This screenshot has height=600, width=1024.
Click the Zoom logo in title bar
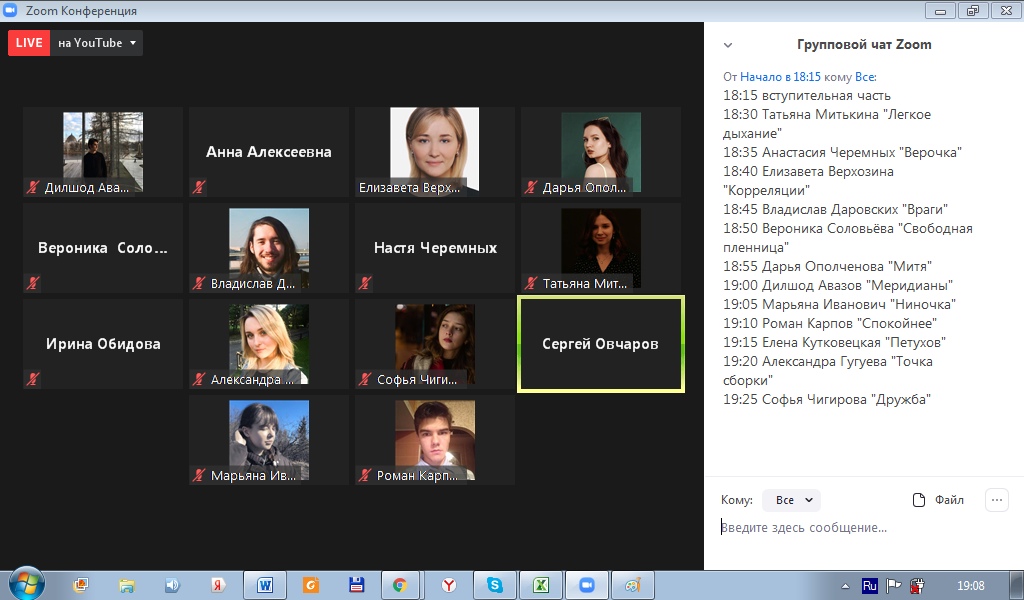pyautogui.click(x=11, y=10)
